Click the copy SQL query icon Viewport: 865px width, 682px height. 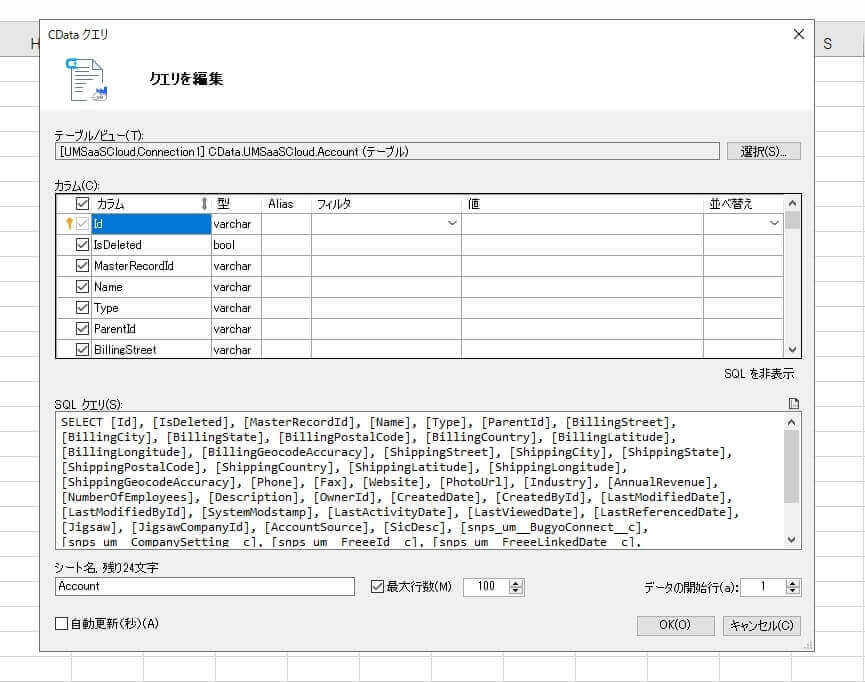pyautogui.click(x=793, y=403)
